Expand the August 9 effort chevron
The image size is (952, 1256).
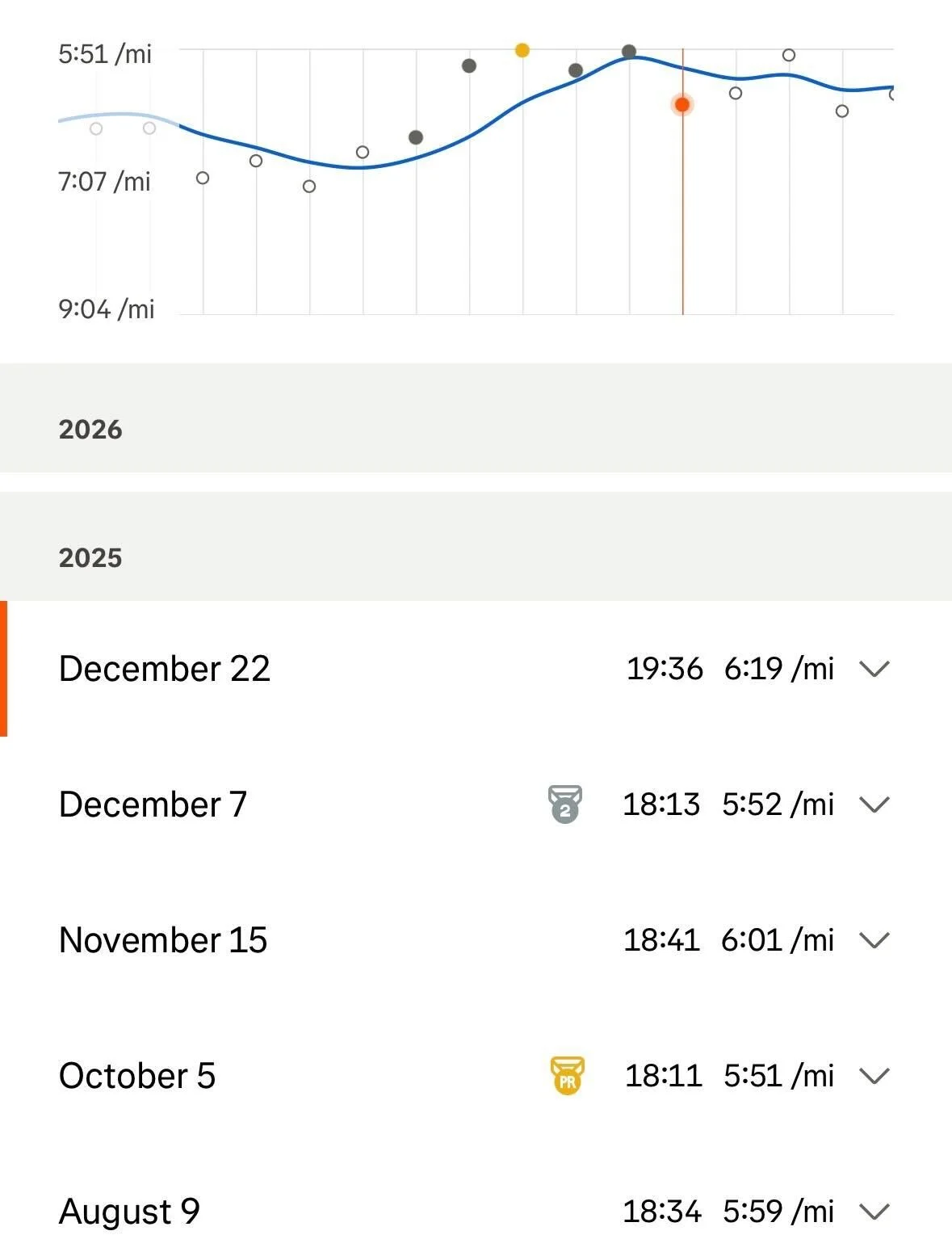(874, 1212)
